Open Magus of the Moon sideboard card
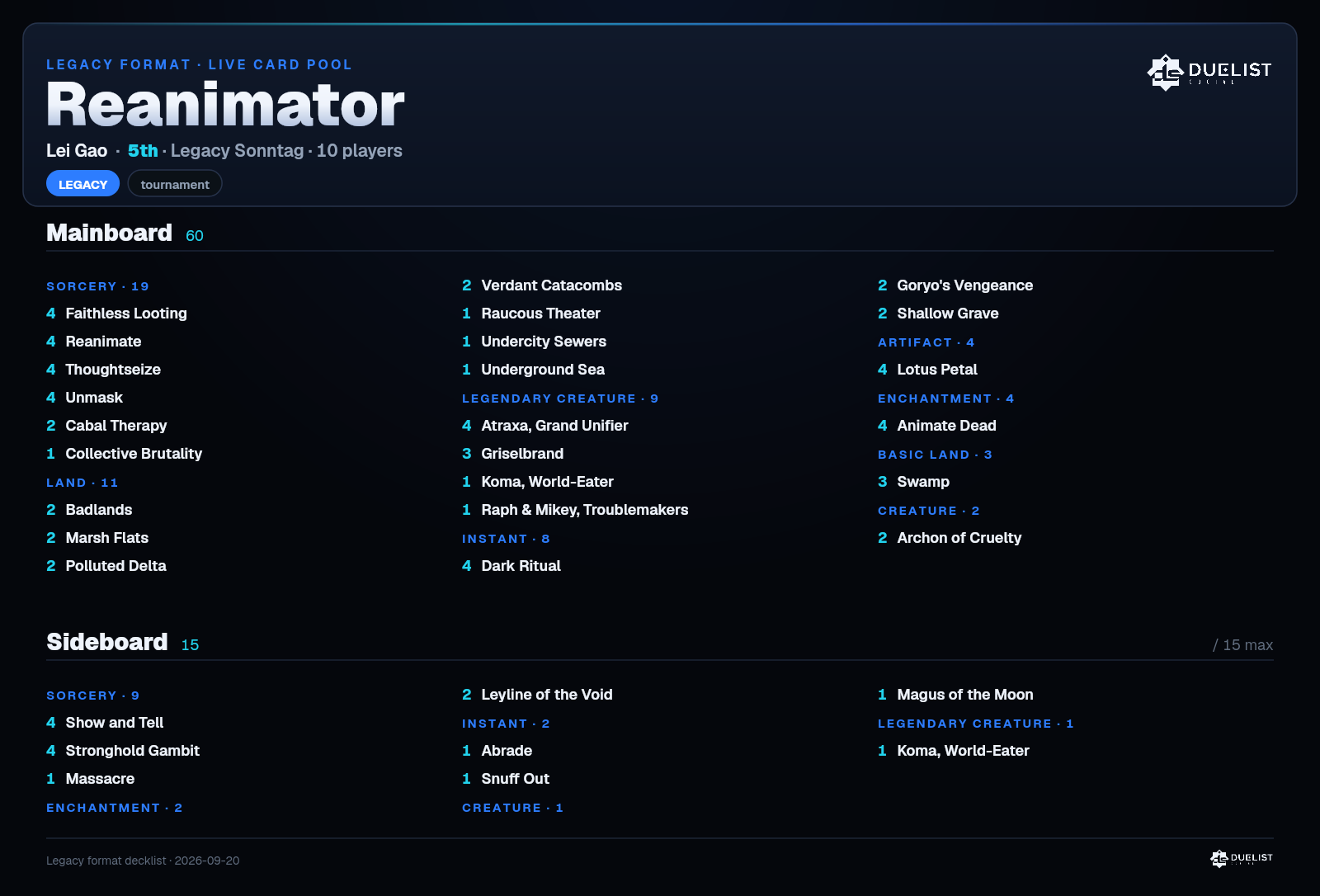The height and width of the screenshot is (896, 1320). [x=955, y=695]
